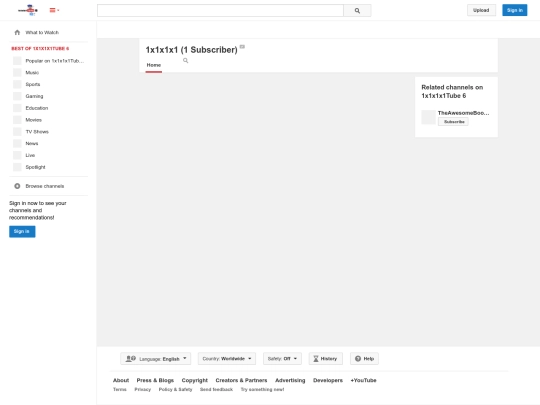Click the language people icon in footer

tap(131, 359)
